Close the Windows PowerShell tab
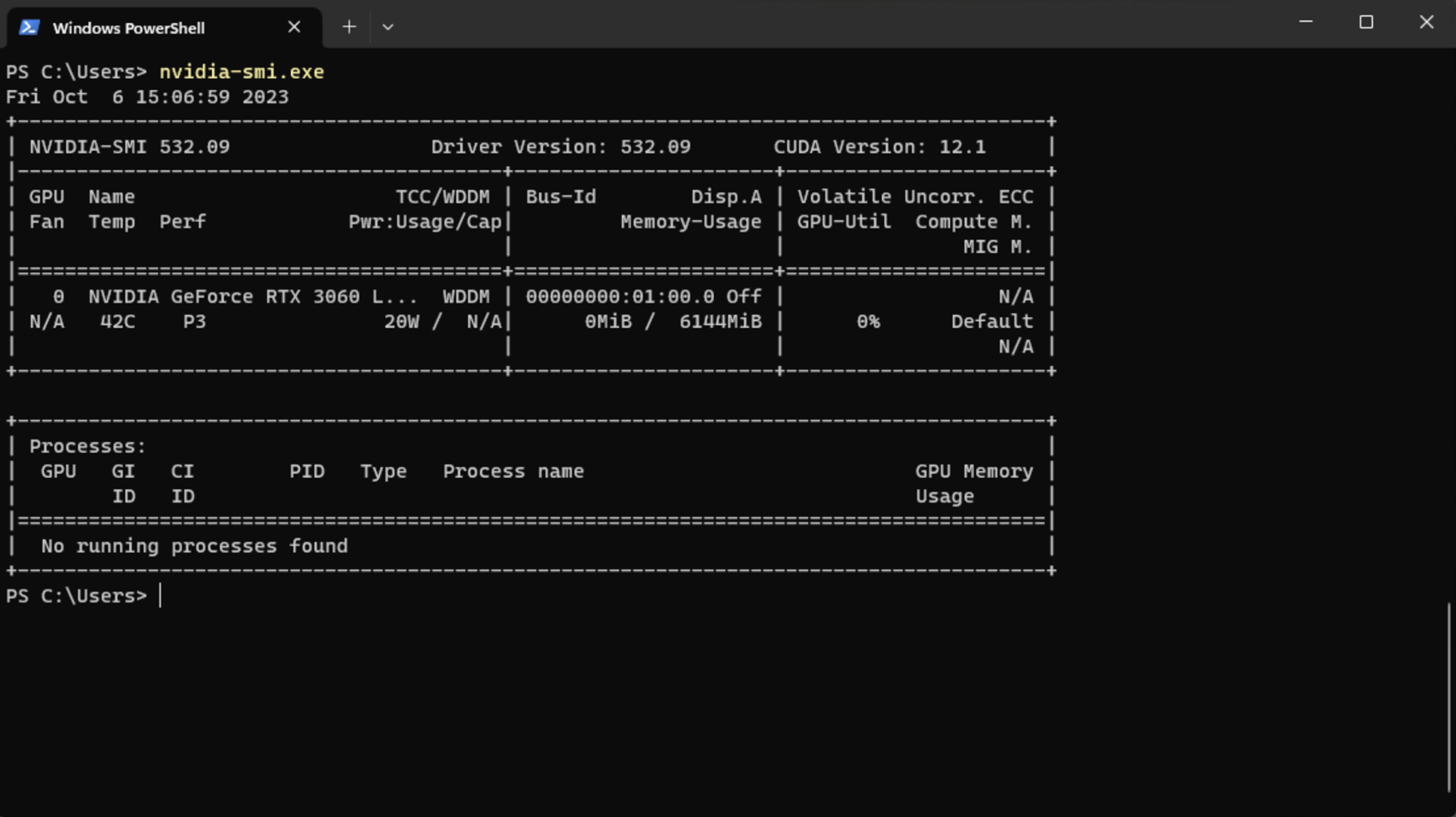Screen dimensions: 1456x817 (x=294, y=27)
